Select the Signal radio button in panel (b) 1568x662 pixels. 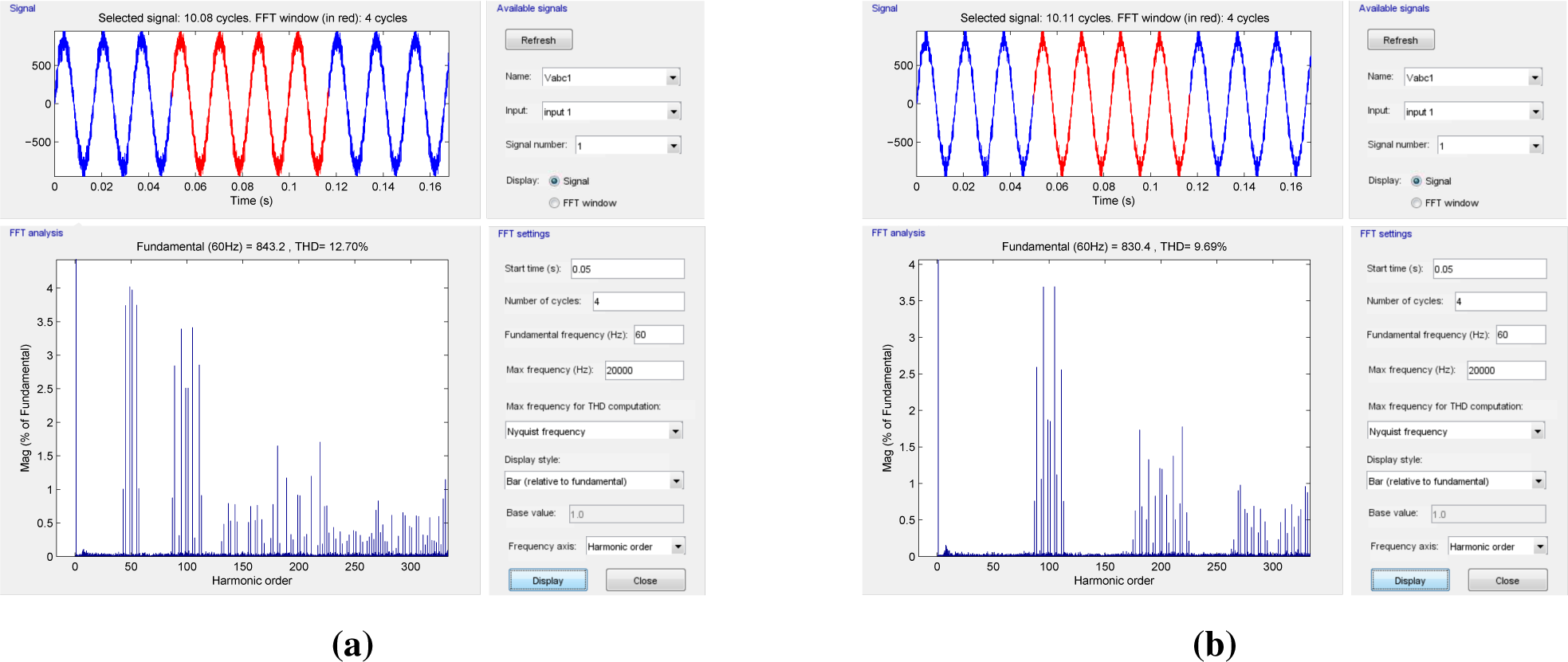[1417, 181]
